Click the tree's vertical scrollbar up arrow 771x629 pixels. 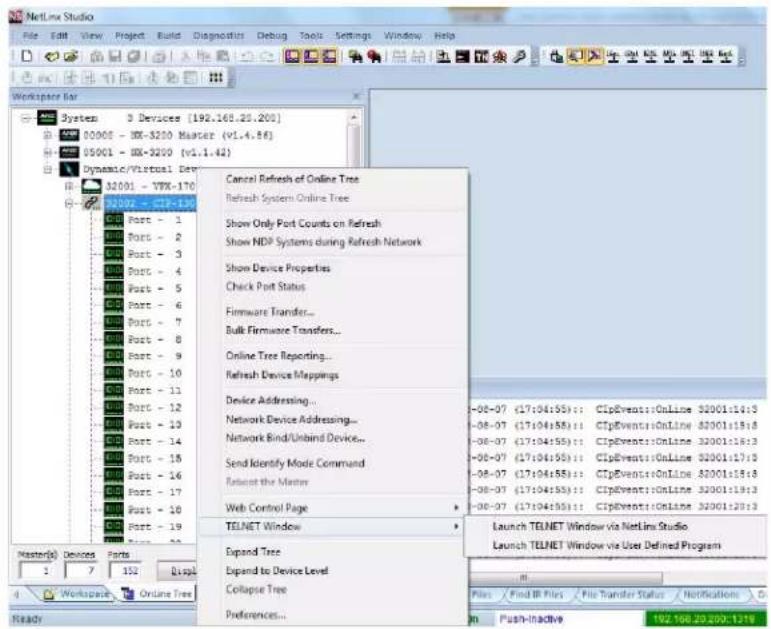point(354,118)
